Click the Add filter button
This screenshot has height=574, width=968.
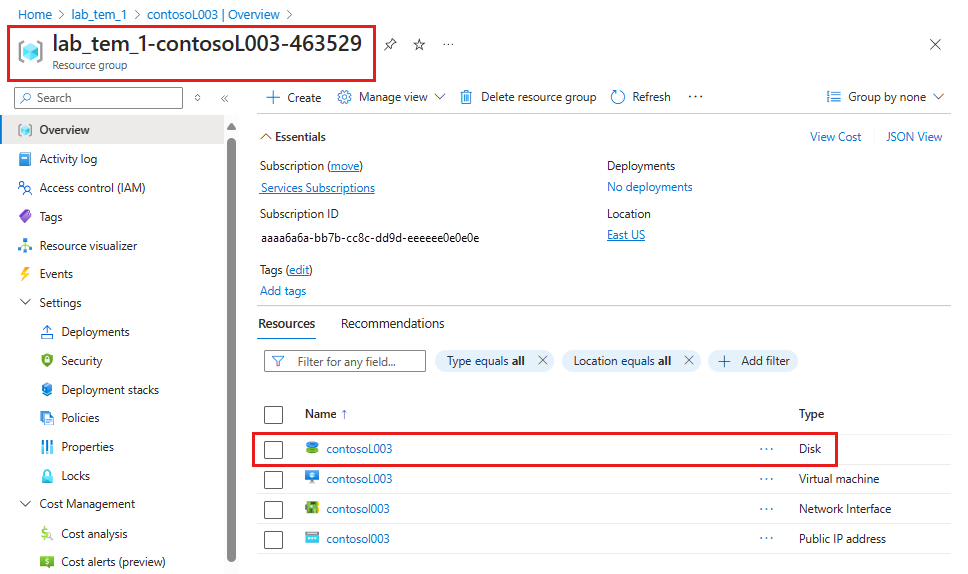tap(753, 361)
